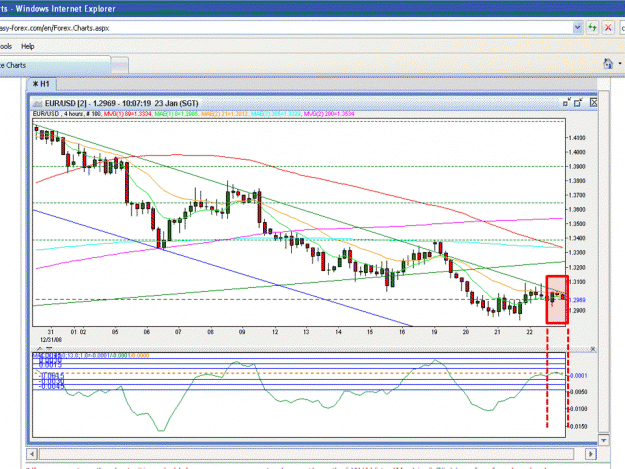
Task: Click the blank new tab button
Action: pos(120,66)
